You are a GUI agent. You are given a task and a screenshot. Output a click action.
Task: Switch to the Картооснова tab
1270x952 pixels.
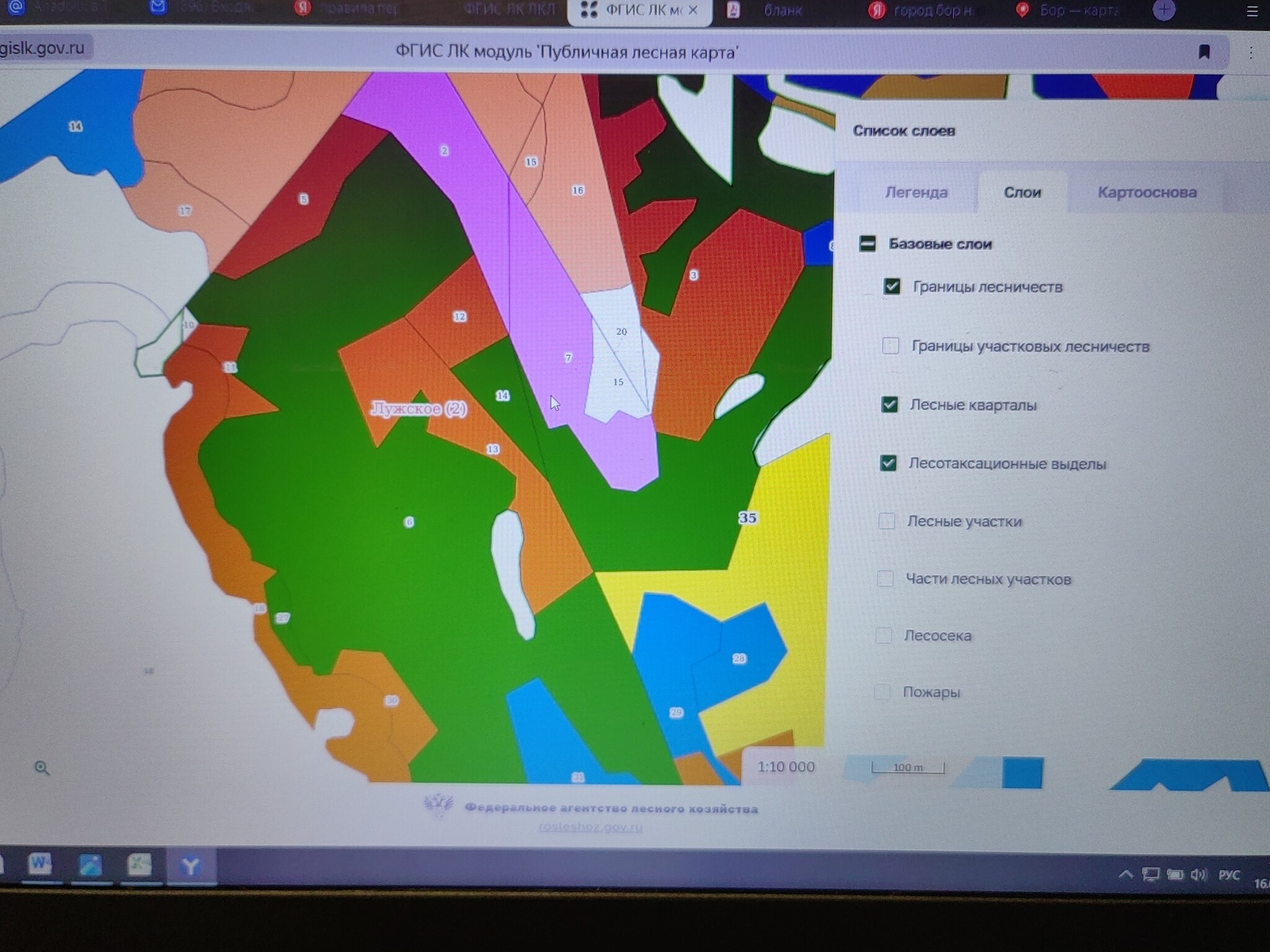(1147, 192)
